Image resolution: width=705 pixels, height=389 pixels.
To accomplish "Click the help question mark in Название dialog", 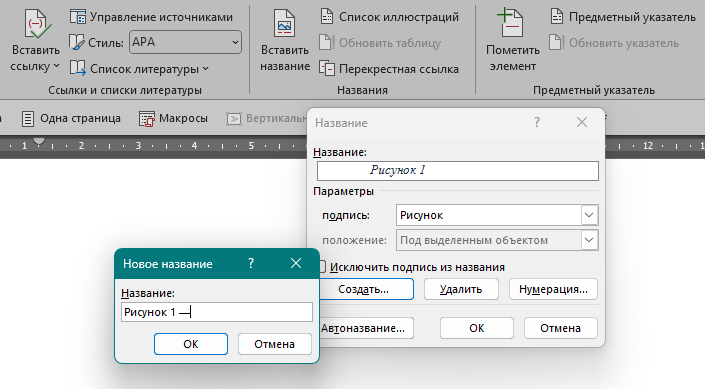I will coord(536,122).
